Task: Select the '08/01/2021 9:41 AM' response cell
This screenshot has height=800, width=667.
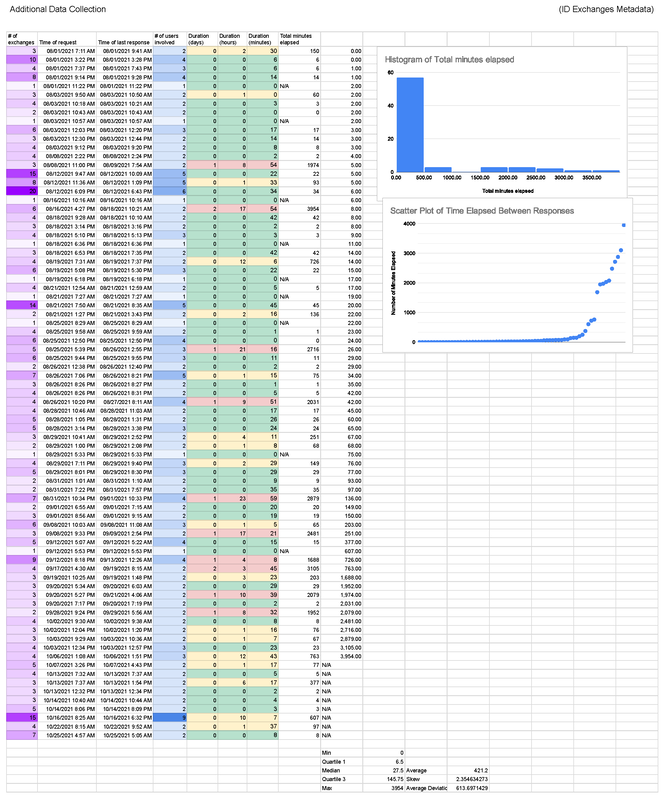Action: pyautogui.click(x=125, y=51)
